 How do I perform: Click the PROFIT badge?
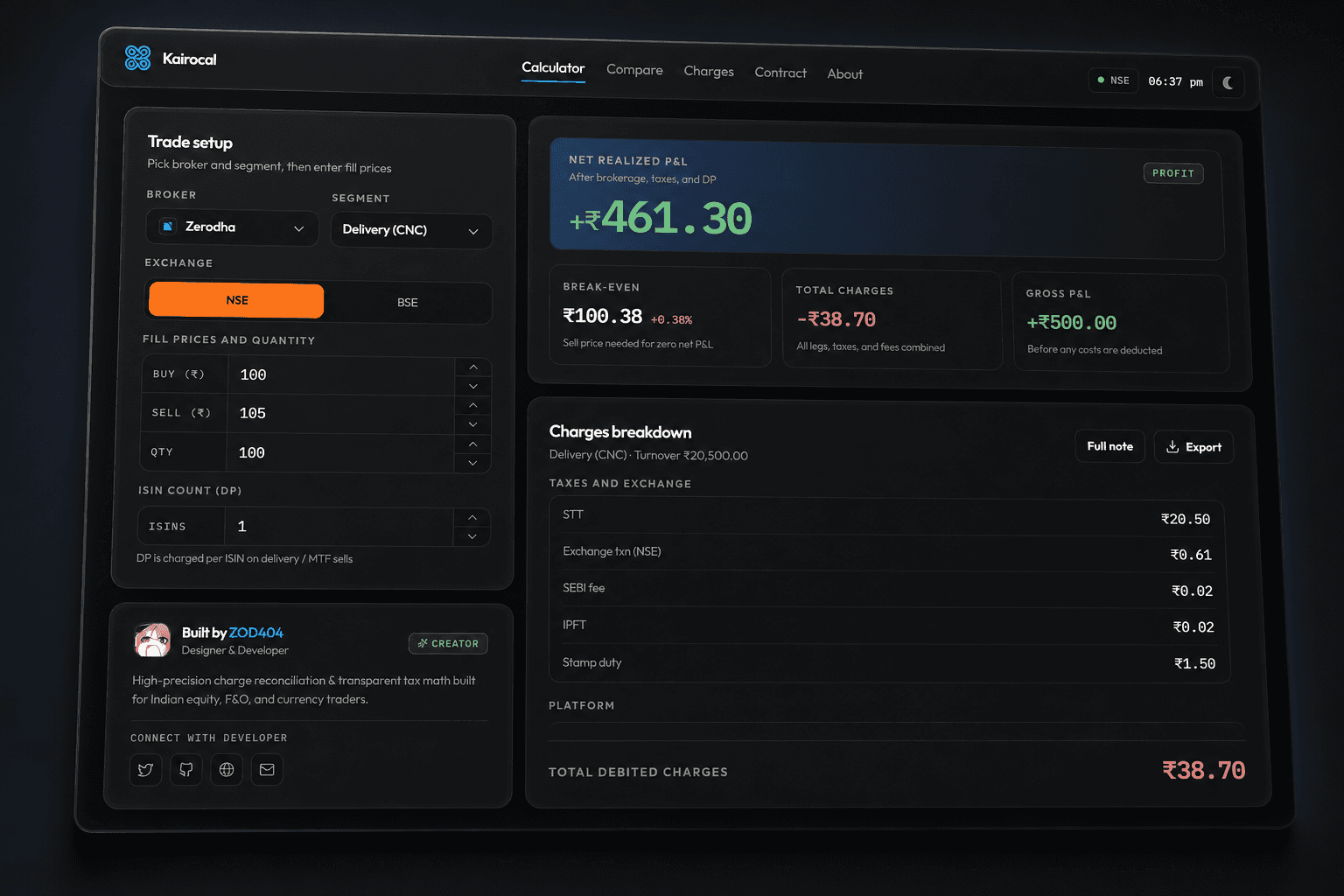[1173, 173]
